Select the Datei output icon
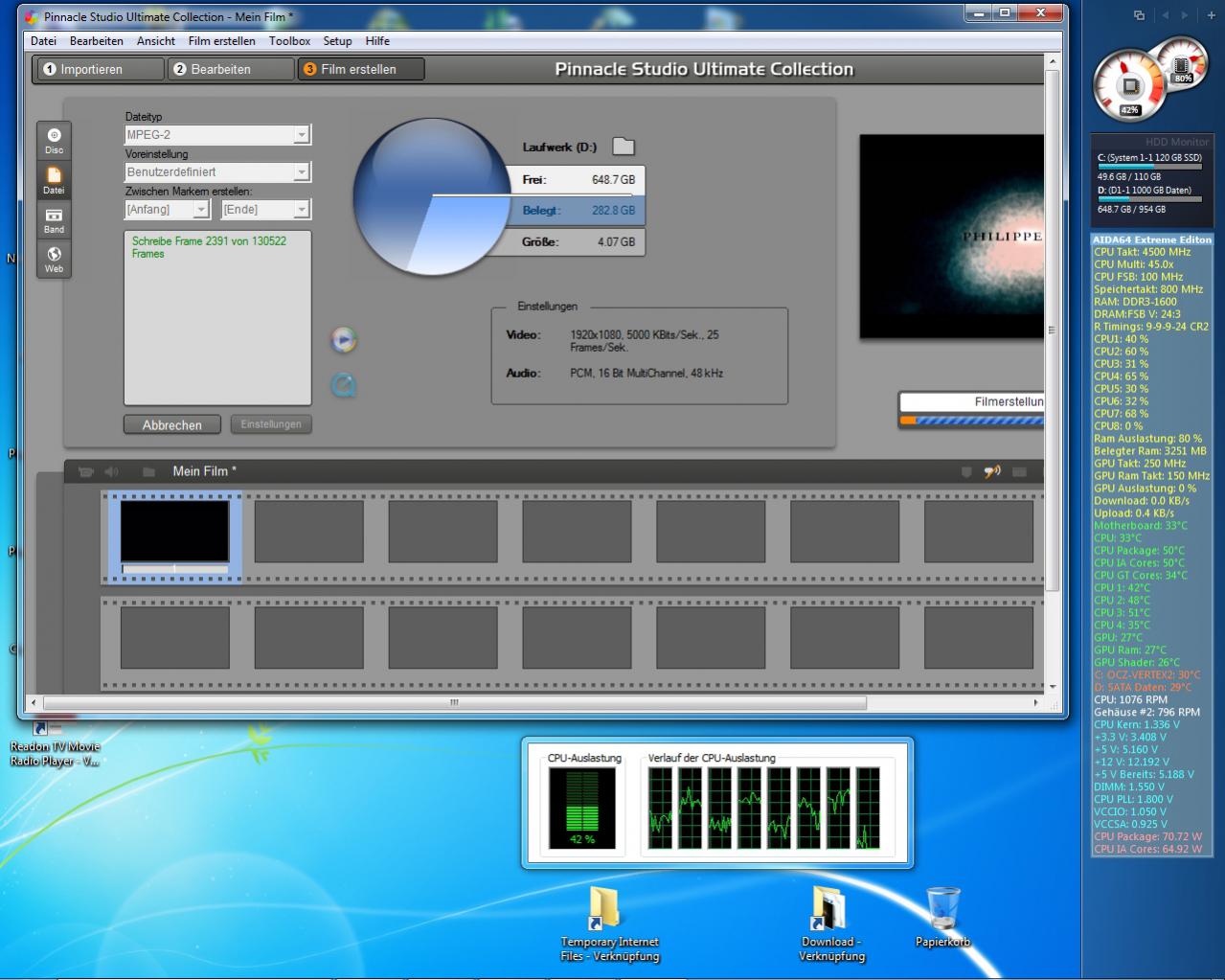Image resolution: width=1225 pixels, height=980 pixels. tap(54, 180)
